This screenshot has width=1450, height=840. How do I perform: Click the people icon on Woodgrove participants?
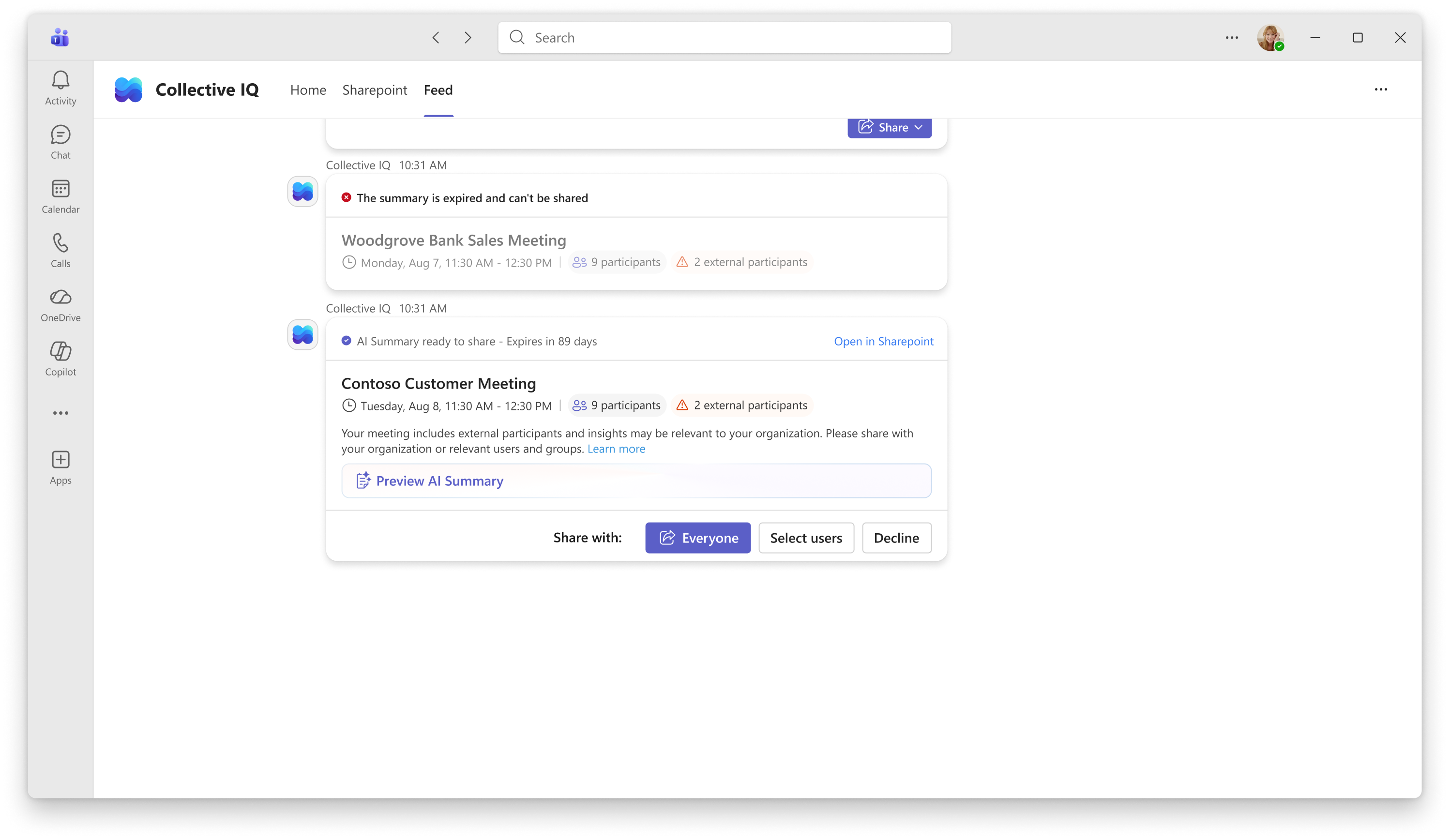click(x=579, y=262)
